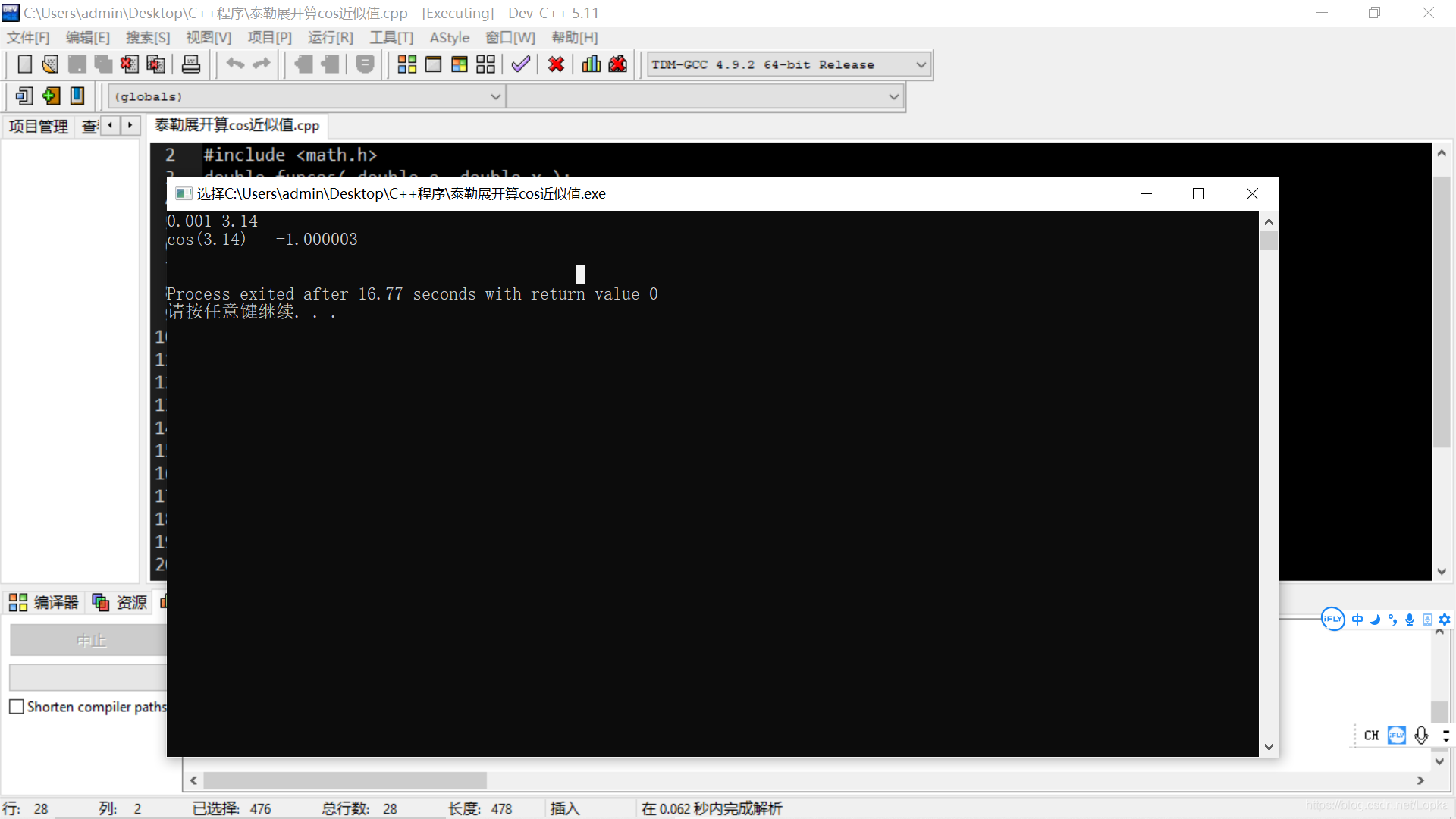Click the soft keyboard icon on iFLY bar
This screenshot has width=1456, height=819.
pyautogui.click(x=1427, y=620)
